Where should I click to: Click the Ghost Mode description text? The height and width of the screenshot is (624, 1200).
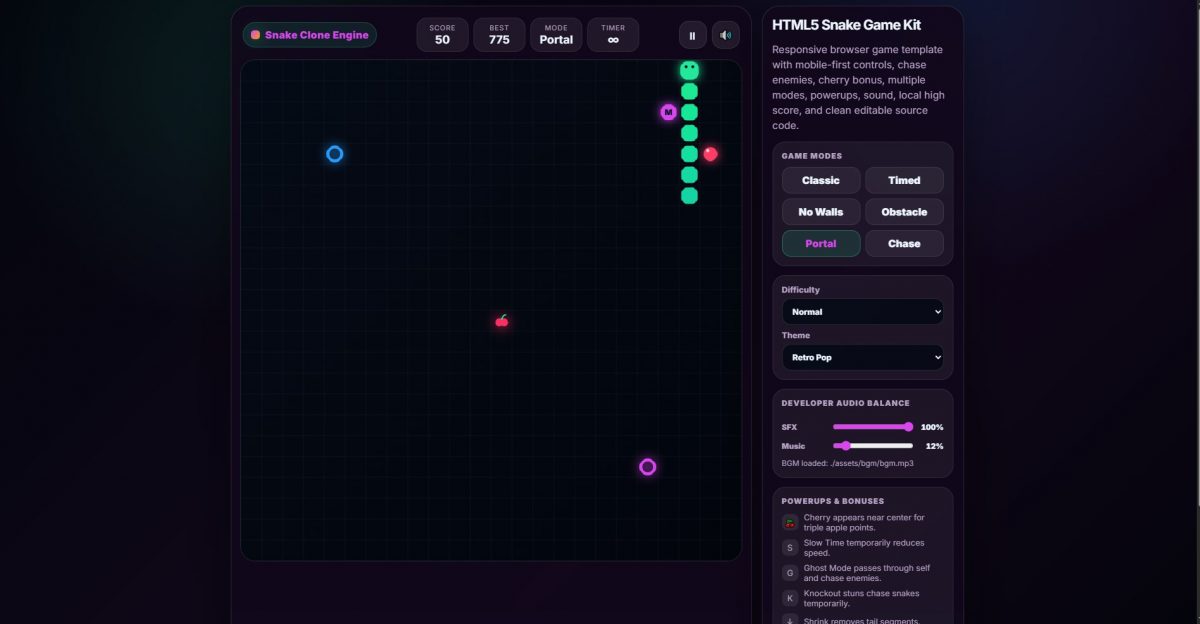pos(867,573)
